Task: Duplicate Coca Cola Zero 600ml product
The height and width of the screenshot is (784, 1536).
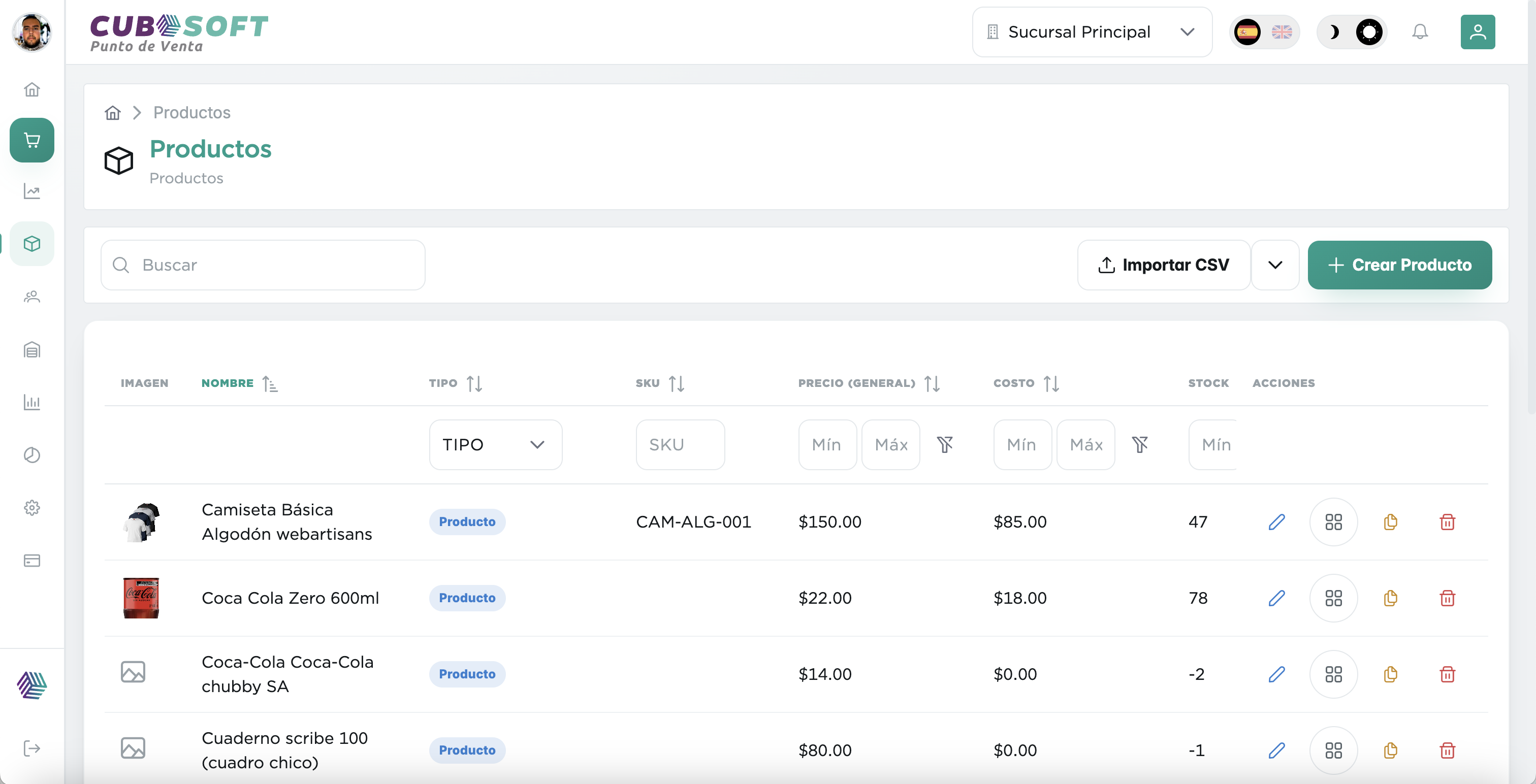Action: coord(1390,598)
